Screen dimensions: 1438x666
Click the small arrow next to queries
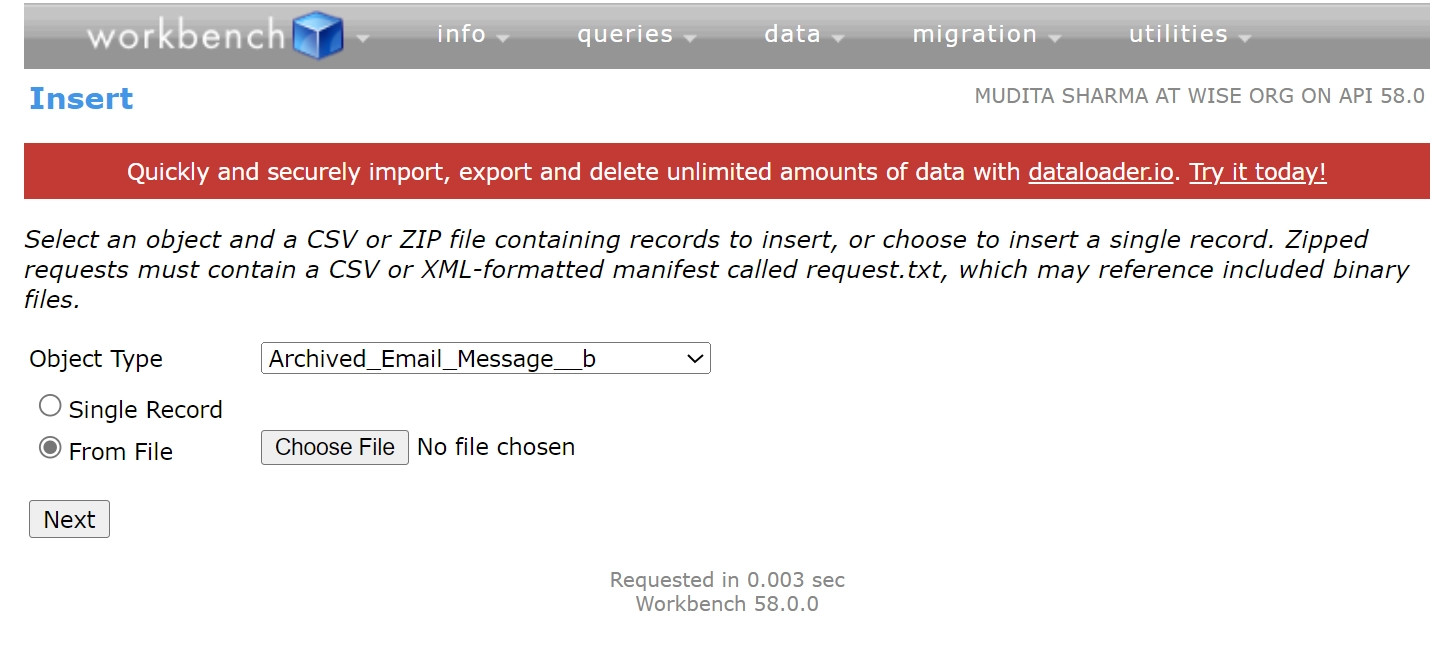[690, 39]
